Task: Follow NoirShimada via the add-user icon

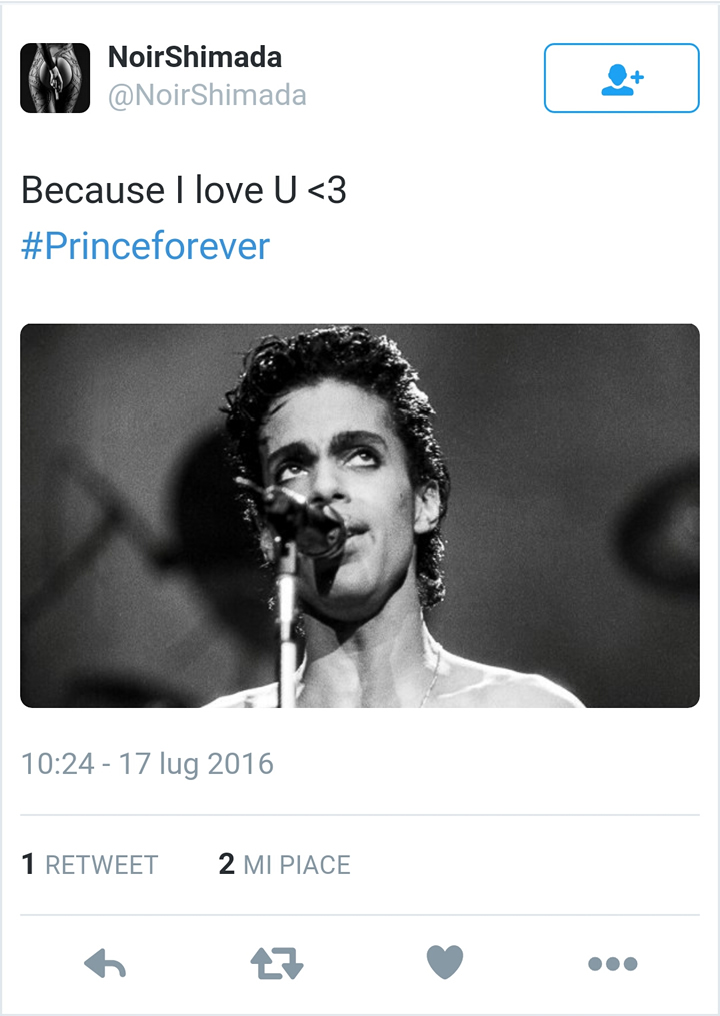Action: (620, 80)
